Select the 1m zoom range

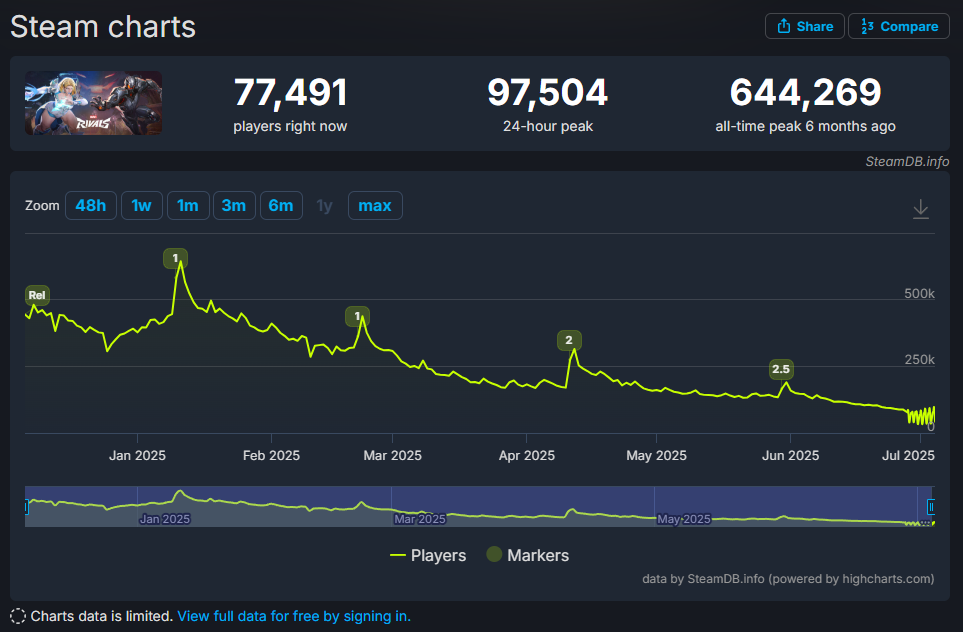[x=188, y=205]
